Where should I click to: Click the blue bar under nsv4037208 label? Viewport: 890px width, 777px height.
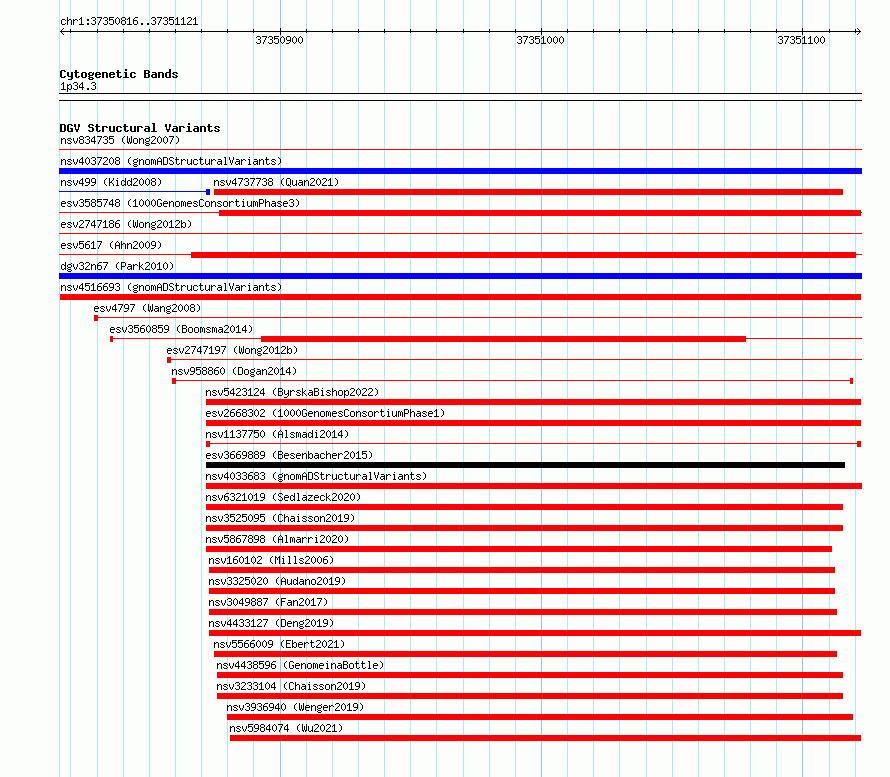[x=460, y=171]
